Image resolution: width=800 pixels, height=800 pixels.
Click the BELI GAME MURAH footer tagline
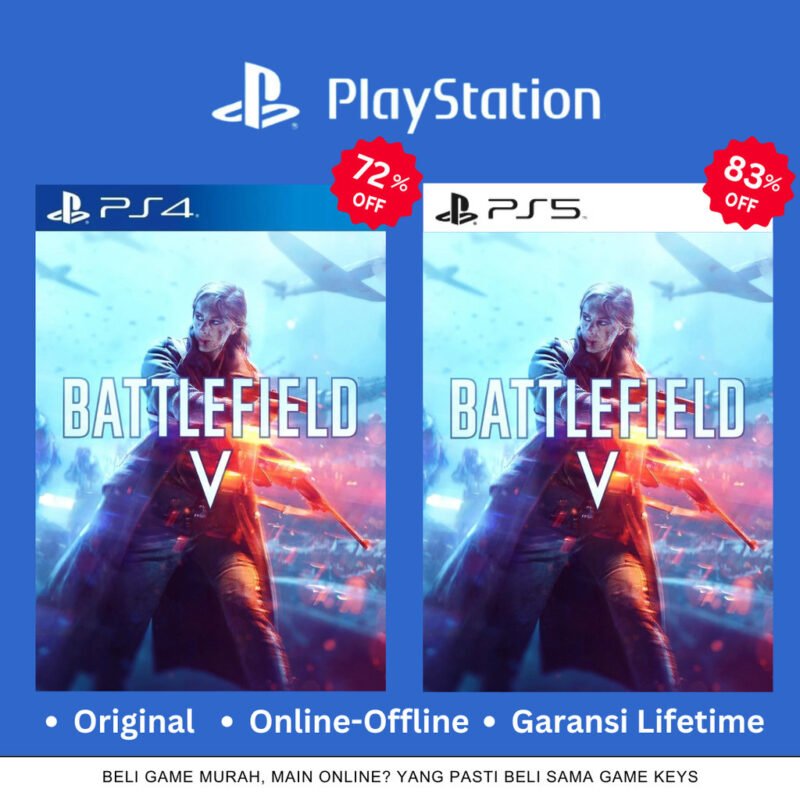pos(400,777)
